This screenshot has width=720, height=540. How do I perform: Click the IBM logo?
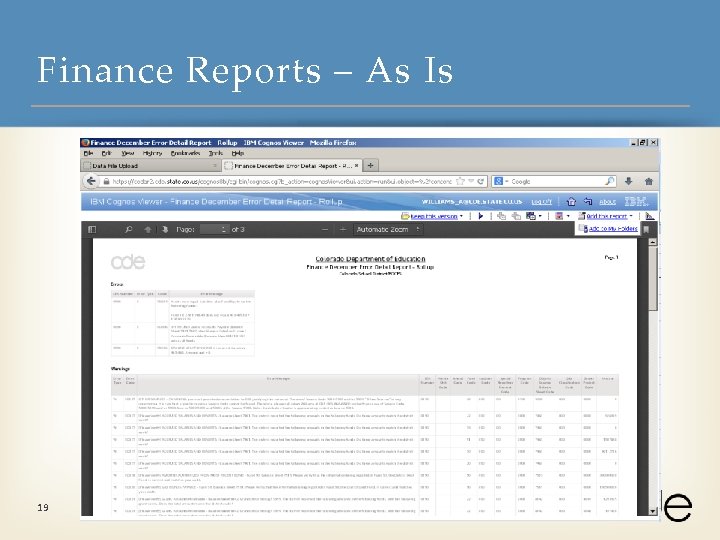636,201
